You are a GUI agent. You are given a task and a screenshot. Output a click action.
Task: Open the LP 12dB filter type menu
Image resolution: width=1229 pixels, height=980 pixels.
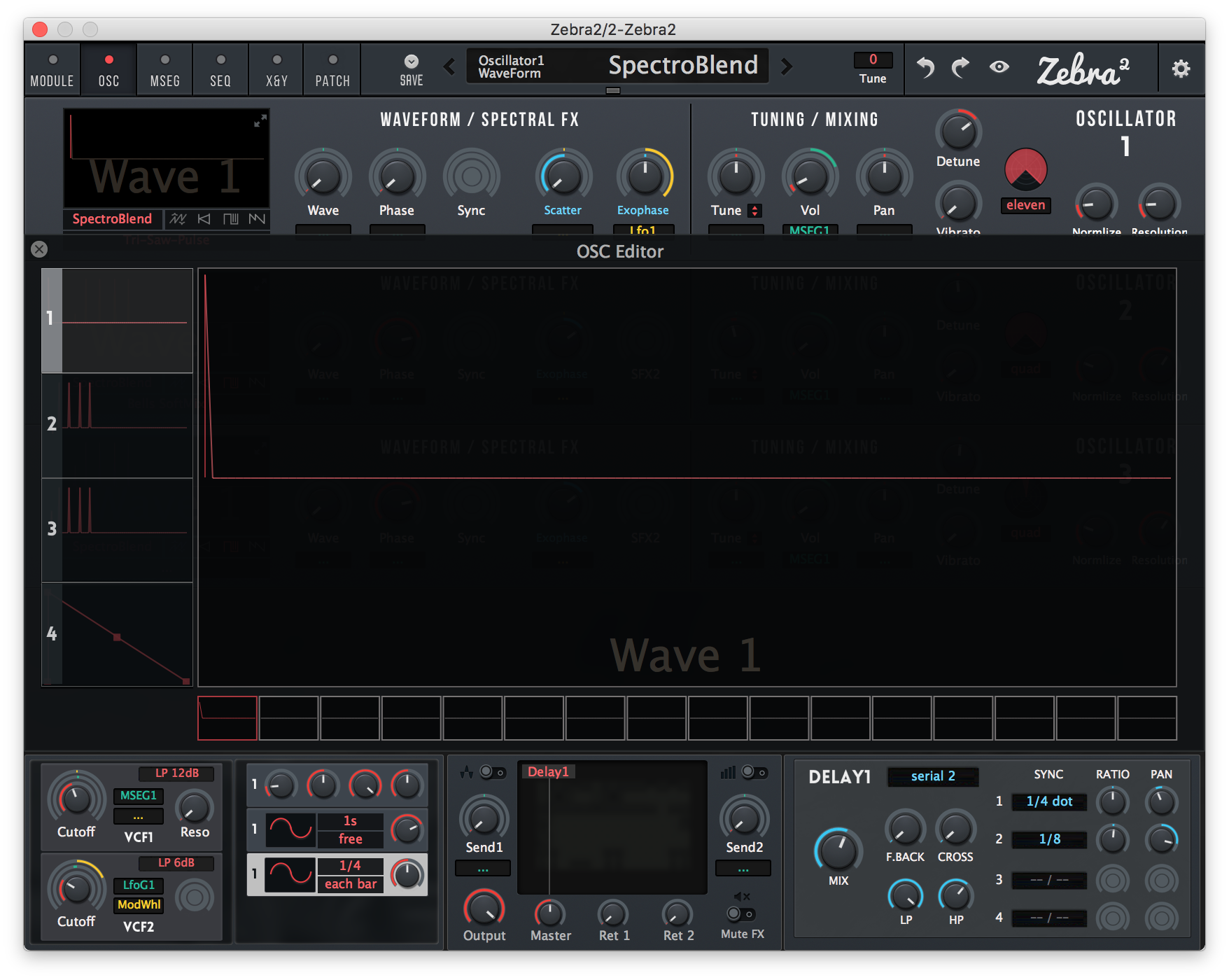[x=176, y=773]
